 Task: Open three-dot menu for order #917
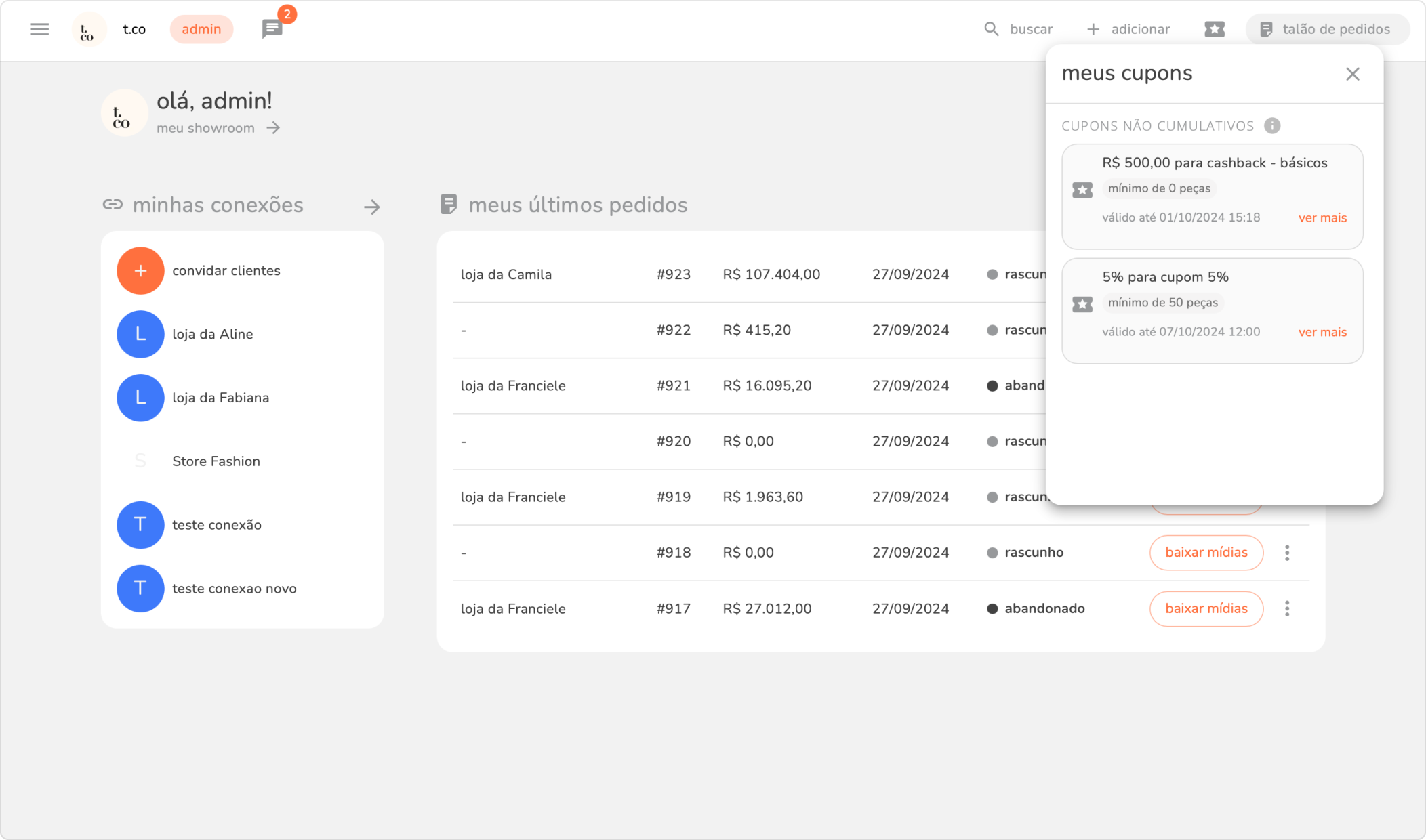[1286, 608]
